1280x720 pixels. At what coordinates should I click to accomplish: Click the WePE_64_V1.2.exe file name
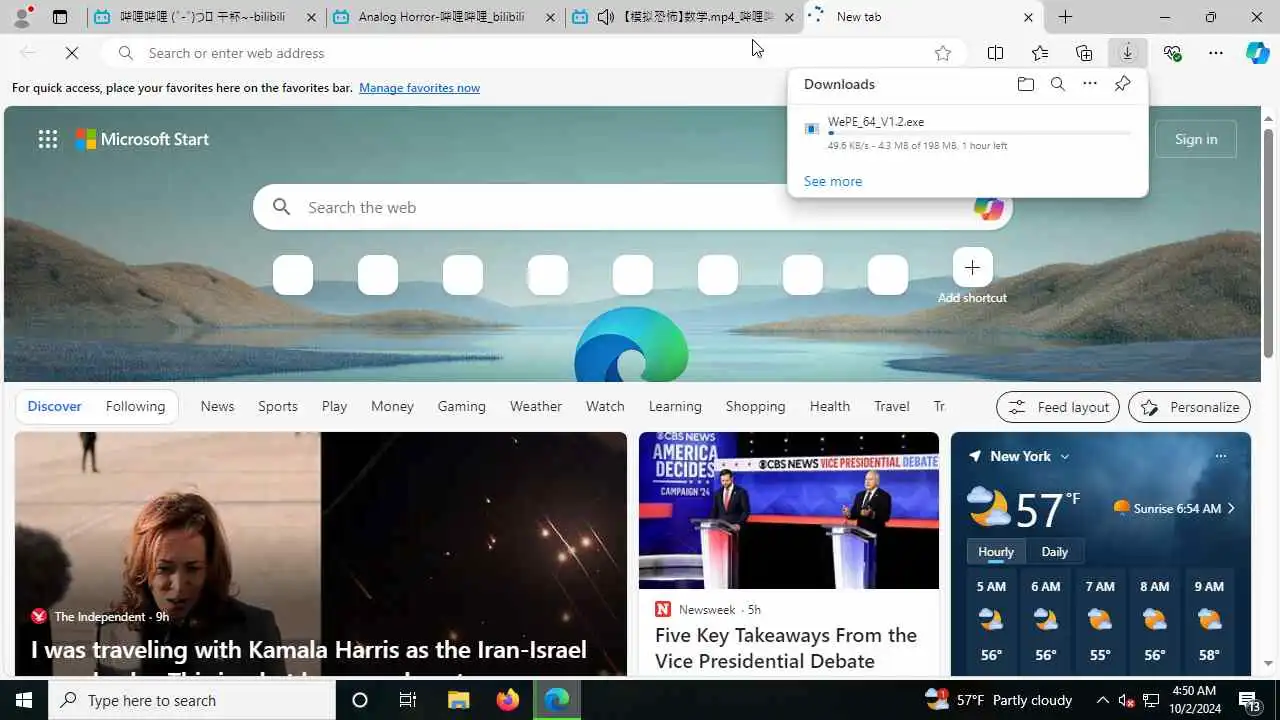pos(876,122)
